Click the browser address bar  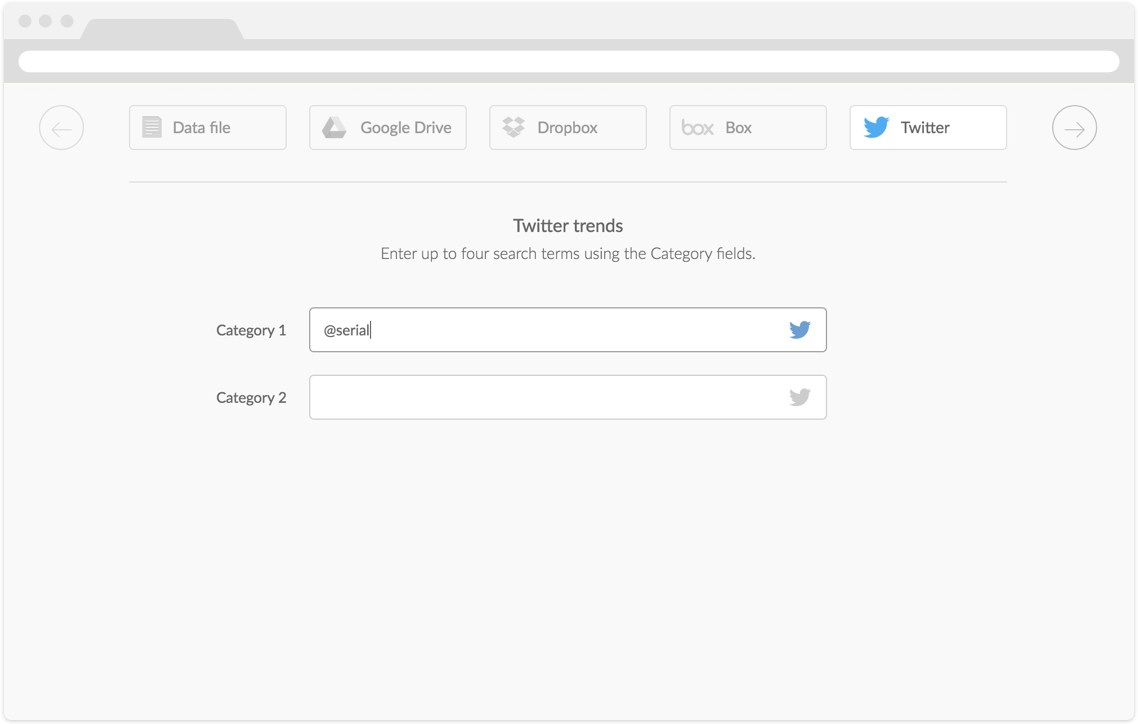[x=568, y=62]
